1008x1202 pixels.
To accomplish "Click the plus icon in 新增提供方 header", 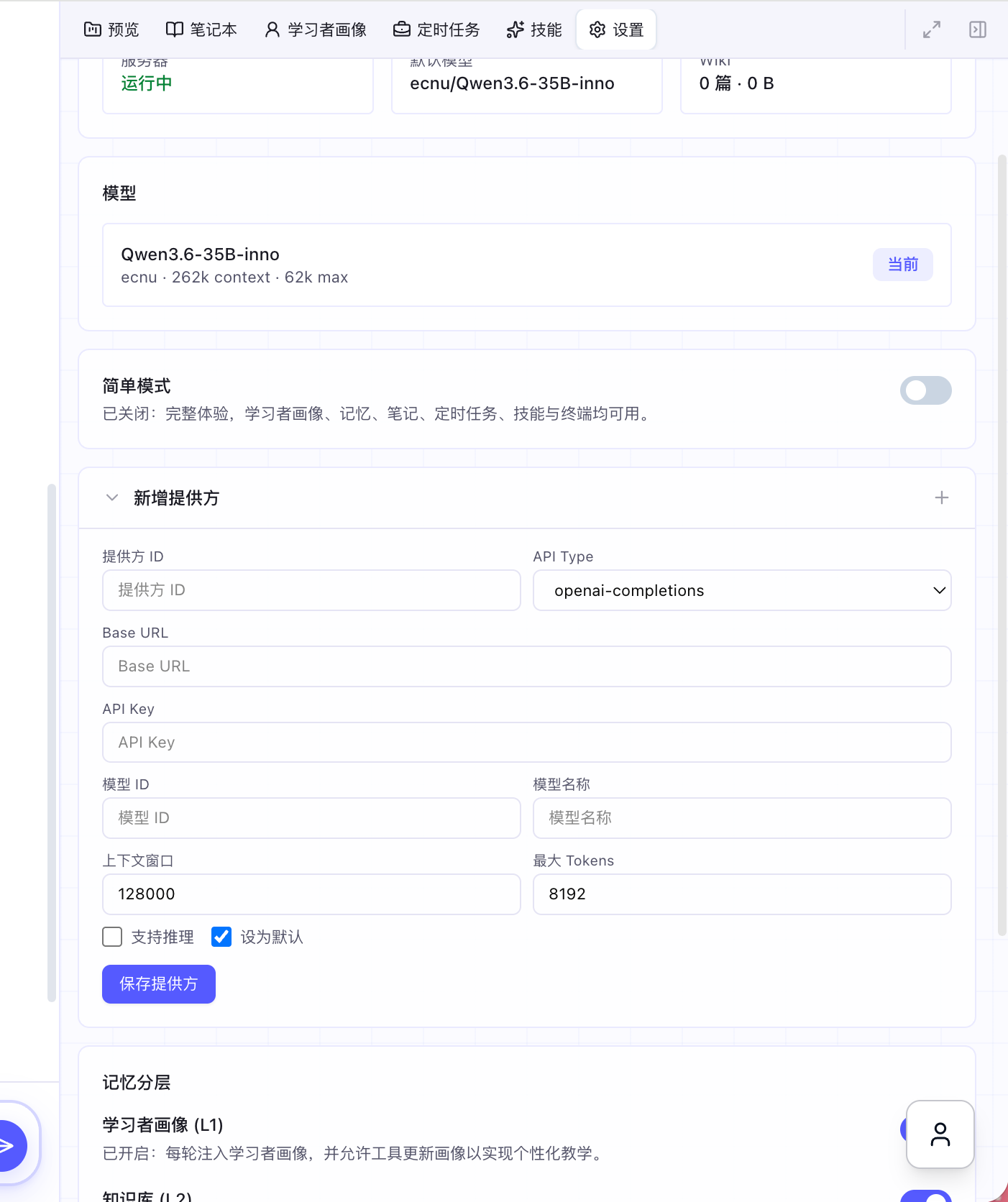I will (942, 497).
